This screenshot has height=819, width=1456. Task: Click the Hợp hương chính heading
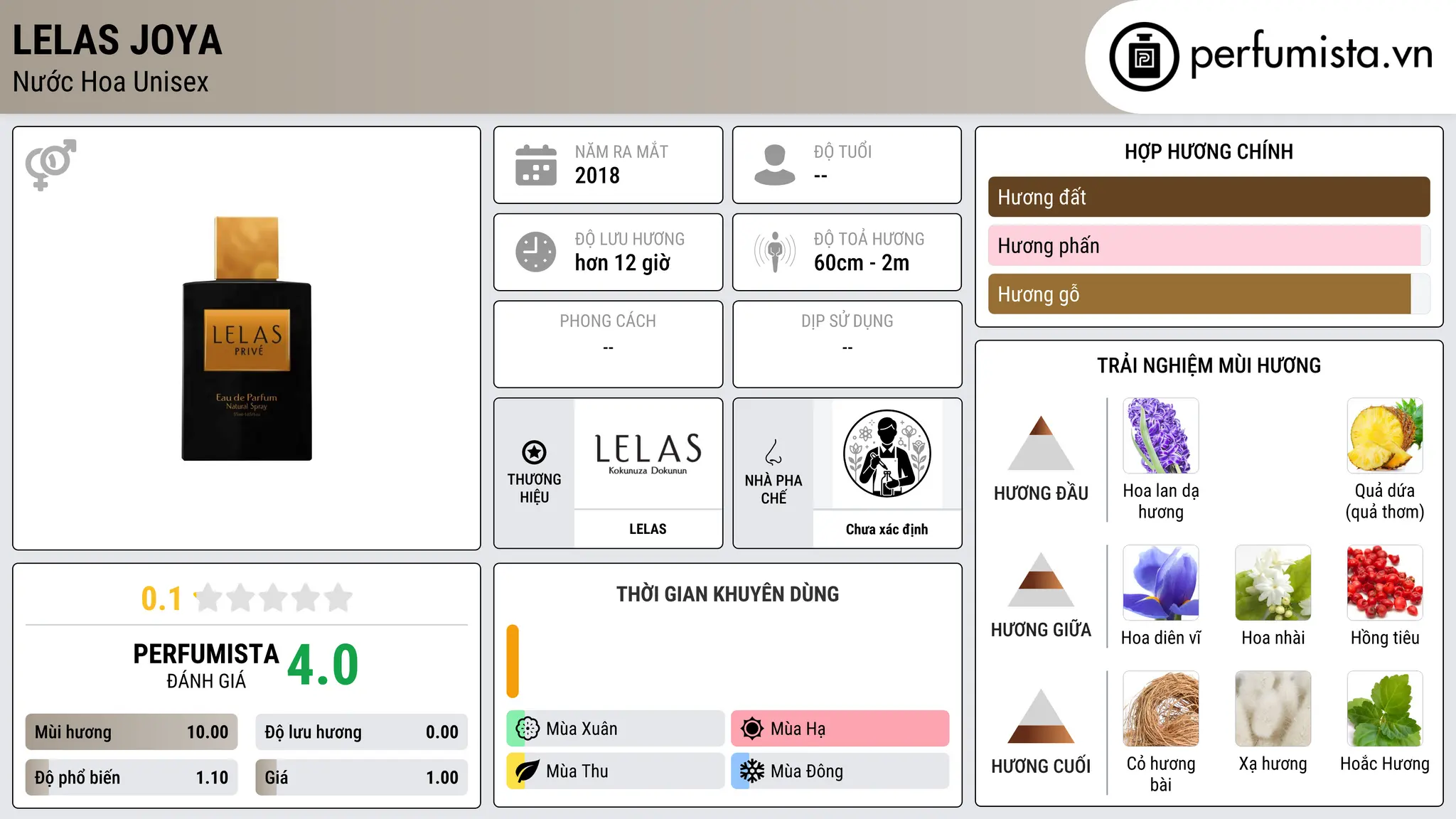point(1209,151)
